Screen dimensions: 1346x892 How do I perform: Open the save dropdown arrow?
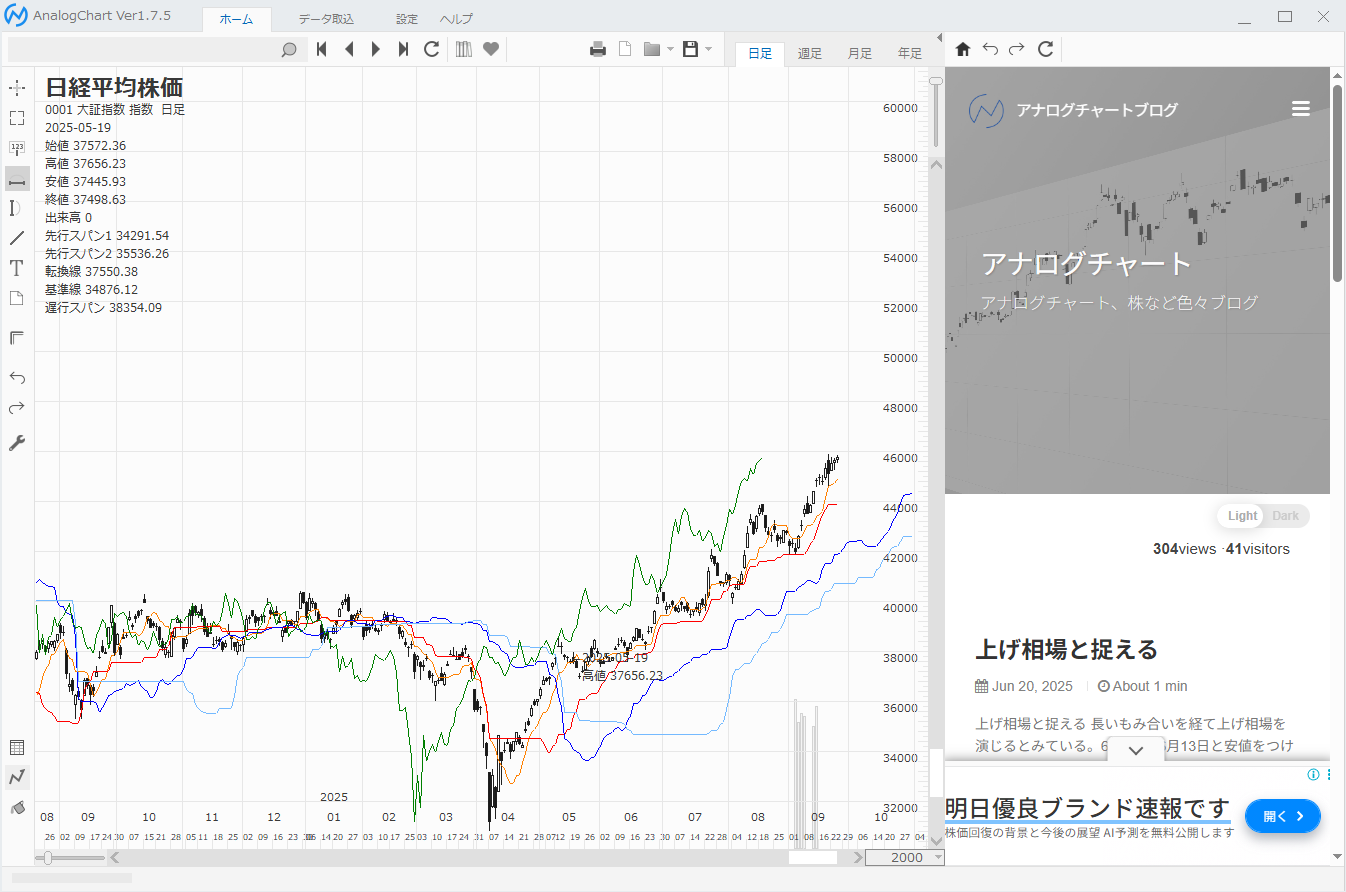[708, 49]
